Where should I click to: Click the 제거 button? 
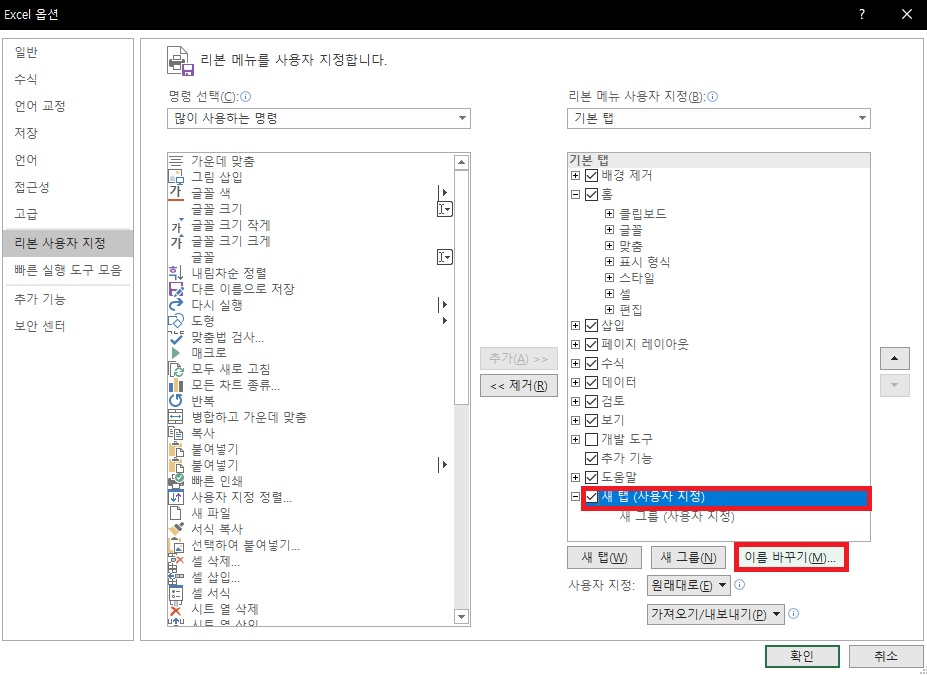click(x=518, y=385)
